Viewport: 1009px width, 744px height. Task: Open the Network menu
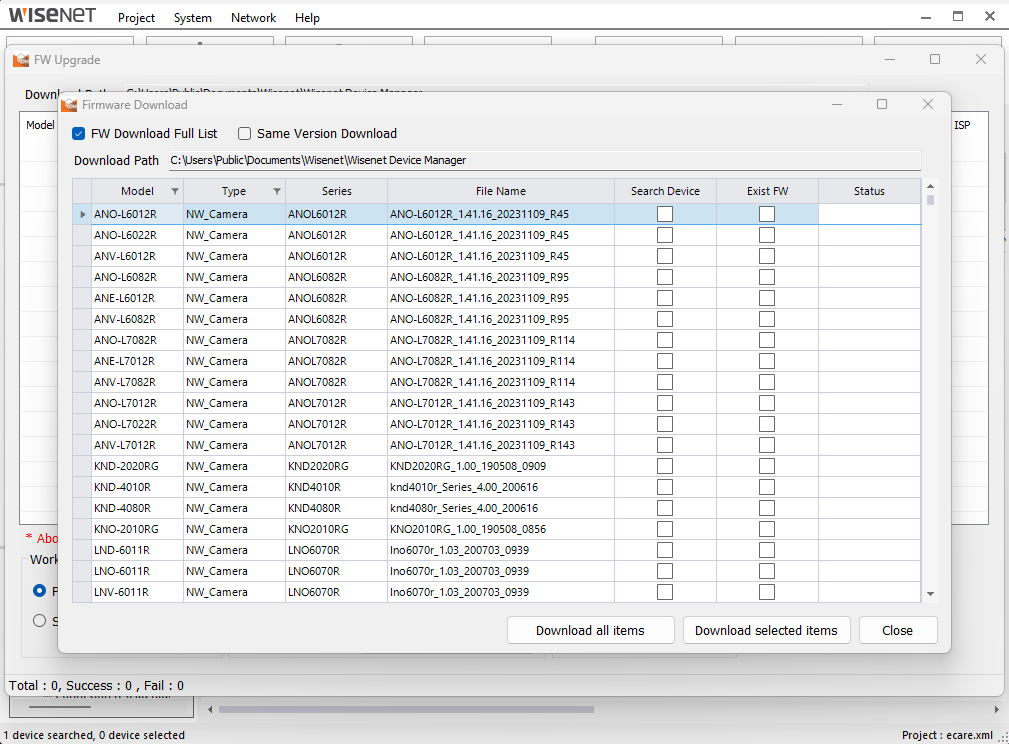click(x=254, y=17)
